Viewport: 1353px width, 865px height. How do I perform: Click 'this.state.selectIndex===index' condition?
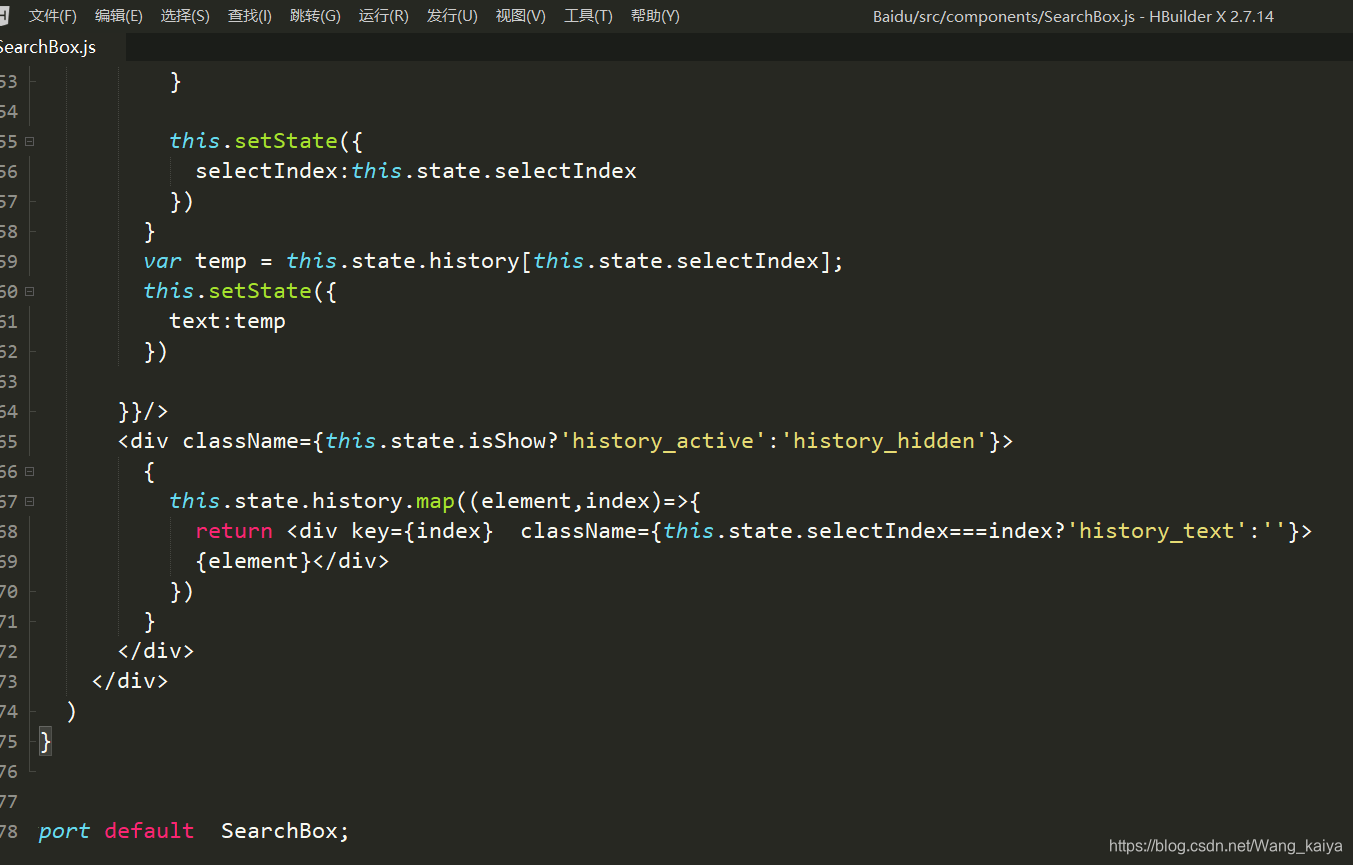858,531
